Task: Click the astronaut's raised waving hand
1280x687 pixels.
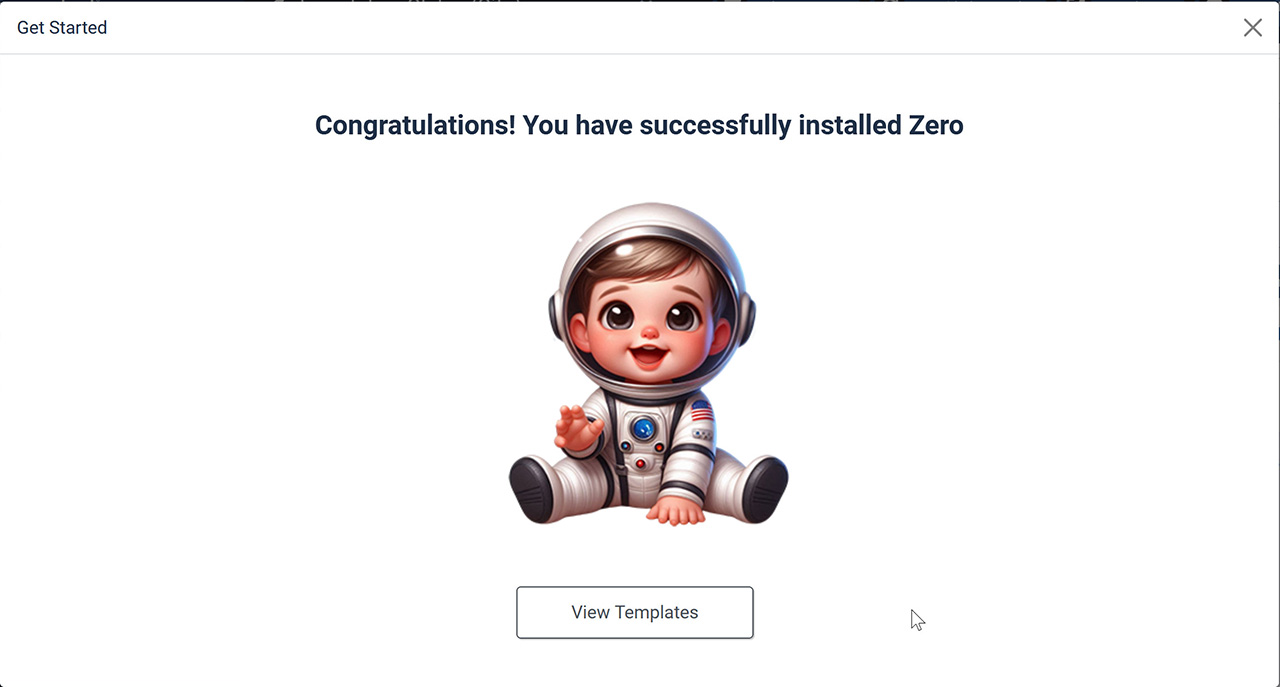Action: [x=577, y=427]
